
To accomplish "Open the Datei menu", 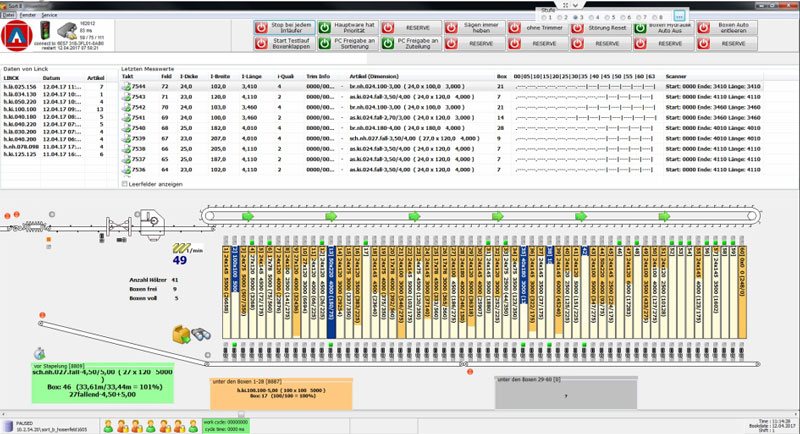I will click(9, 16).
